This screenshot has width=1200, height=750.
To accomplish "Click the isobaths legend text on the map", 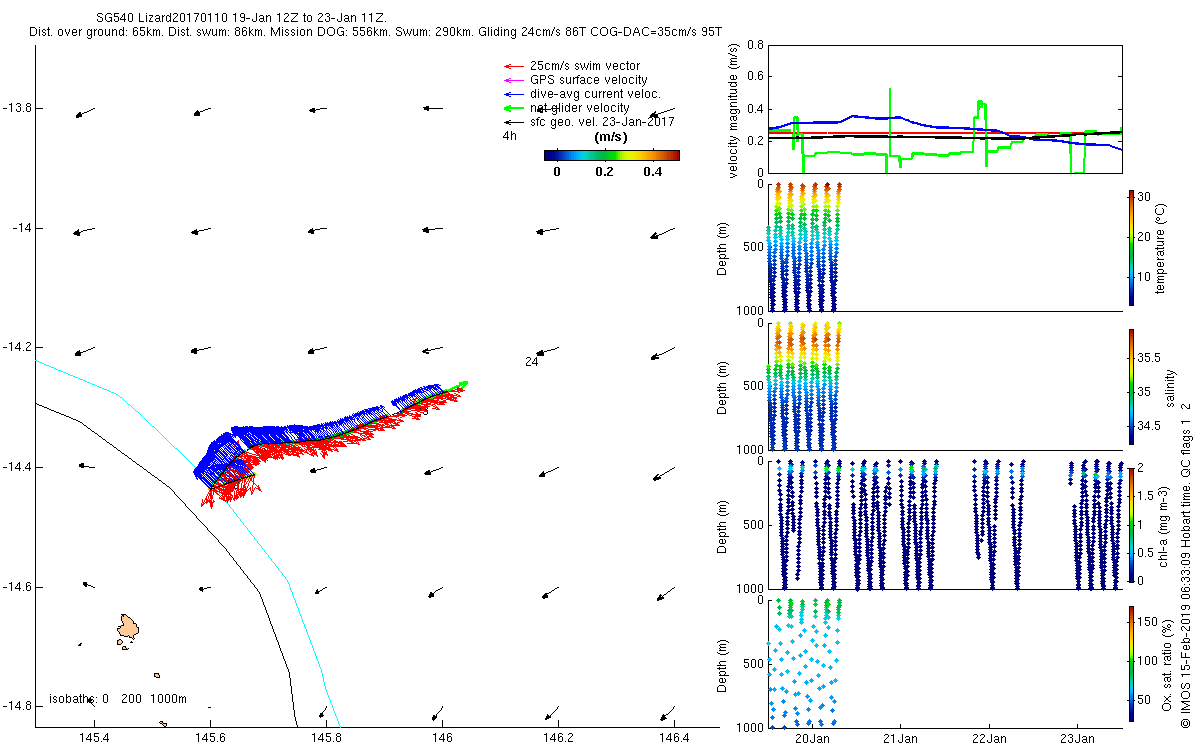I will (118, 699).
